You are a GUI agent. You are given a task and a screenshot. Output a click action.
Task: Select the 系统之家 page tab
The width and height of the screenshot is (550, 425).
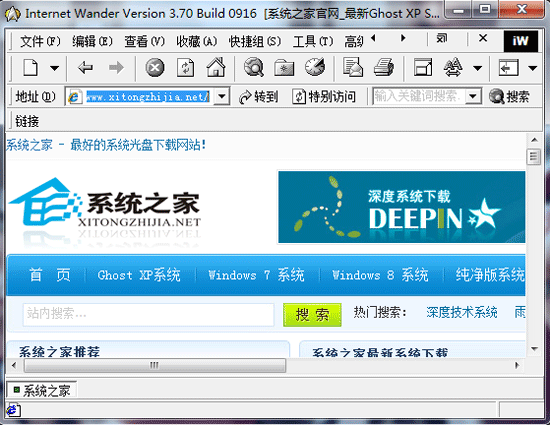(42, 390)
